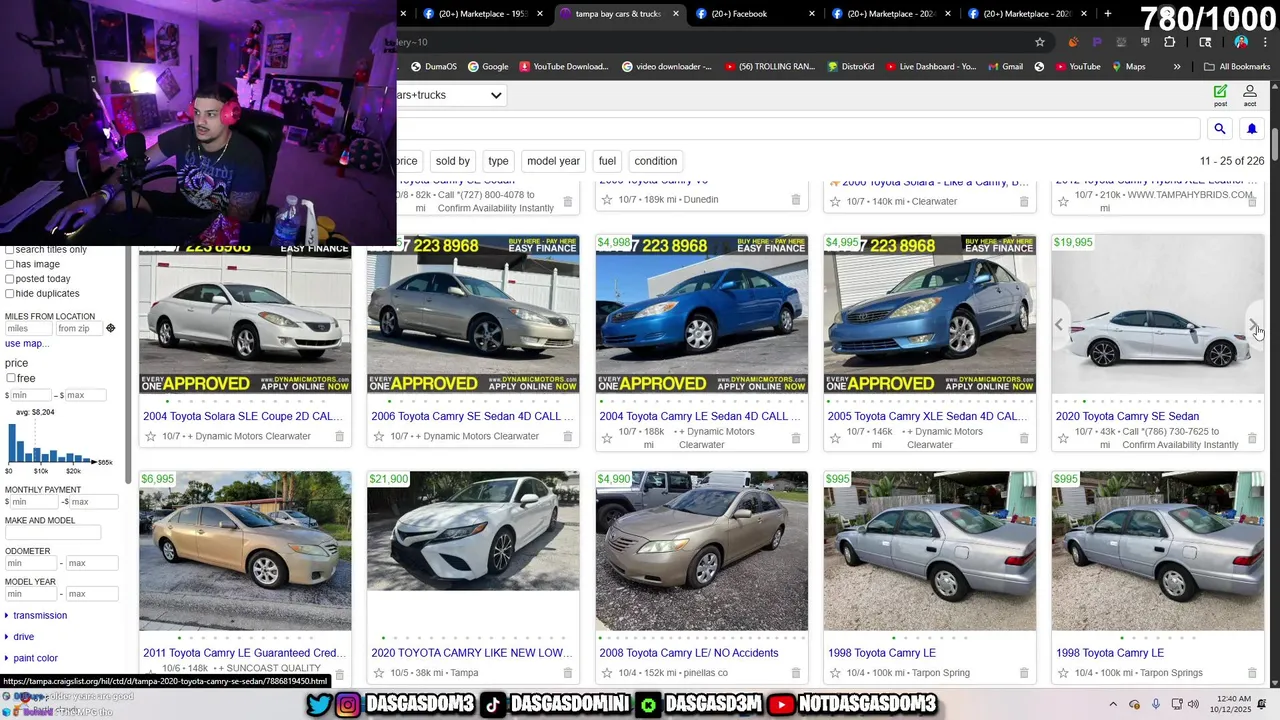The image size is (1280, 720).
Task: Click the use map... link
Action: tap(26, 343)
